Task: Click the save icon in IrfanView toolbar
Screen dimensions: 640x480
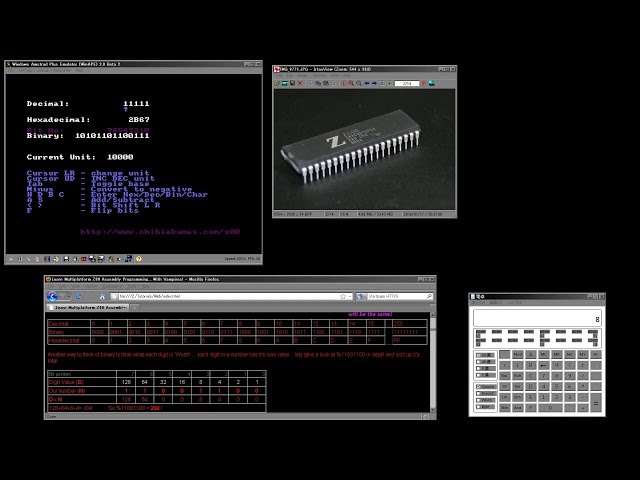Action: coord(292,83)
